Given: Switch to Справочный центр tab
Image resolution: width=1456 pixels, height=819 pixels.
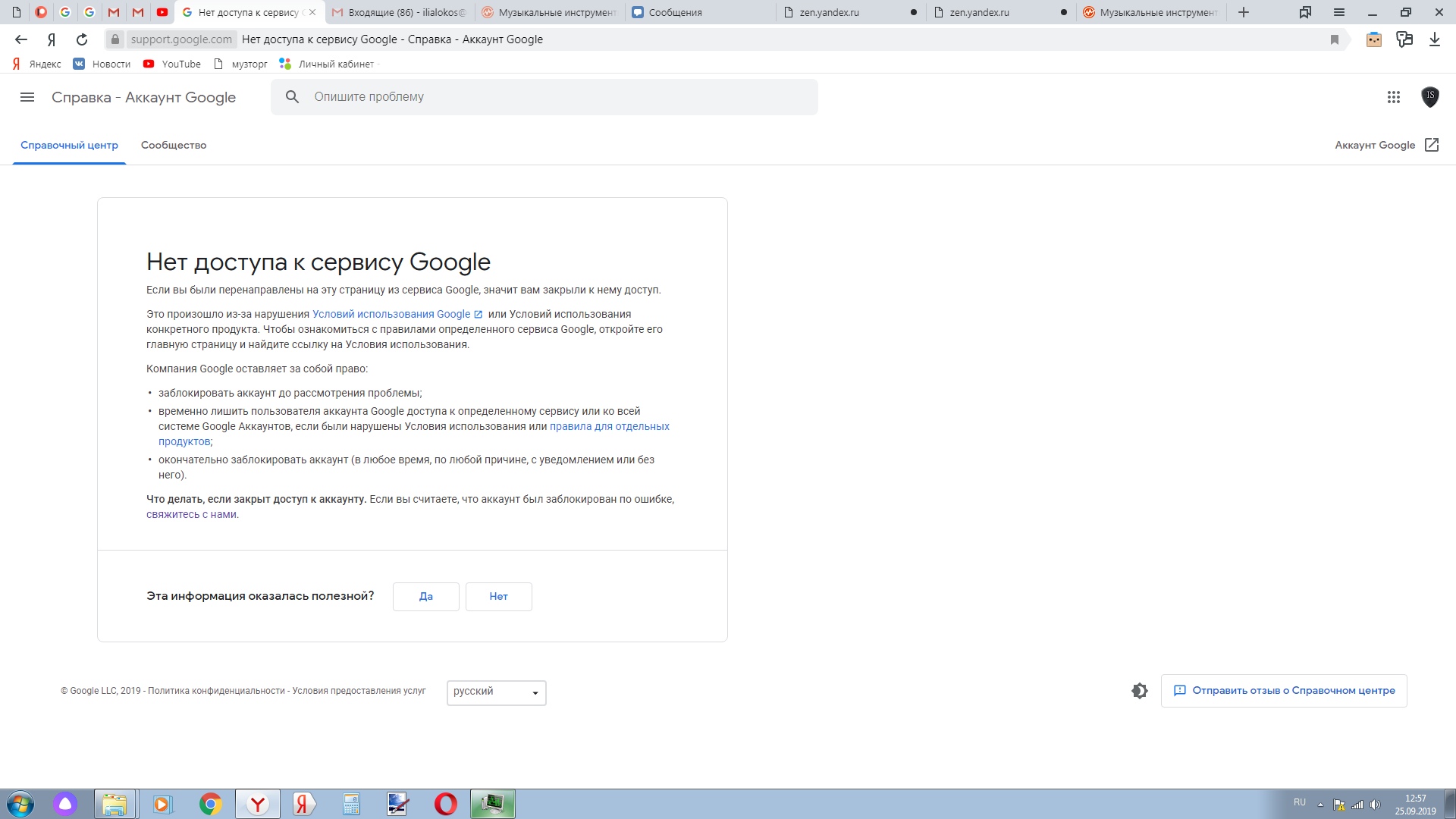Looking at the screenshot, I should click(67, 145).
